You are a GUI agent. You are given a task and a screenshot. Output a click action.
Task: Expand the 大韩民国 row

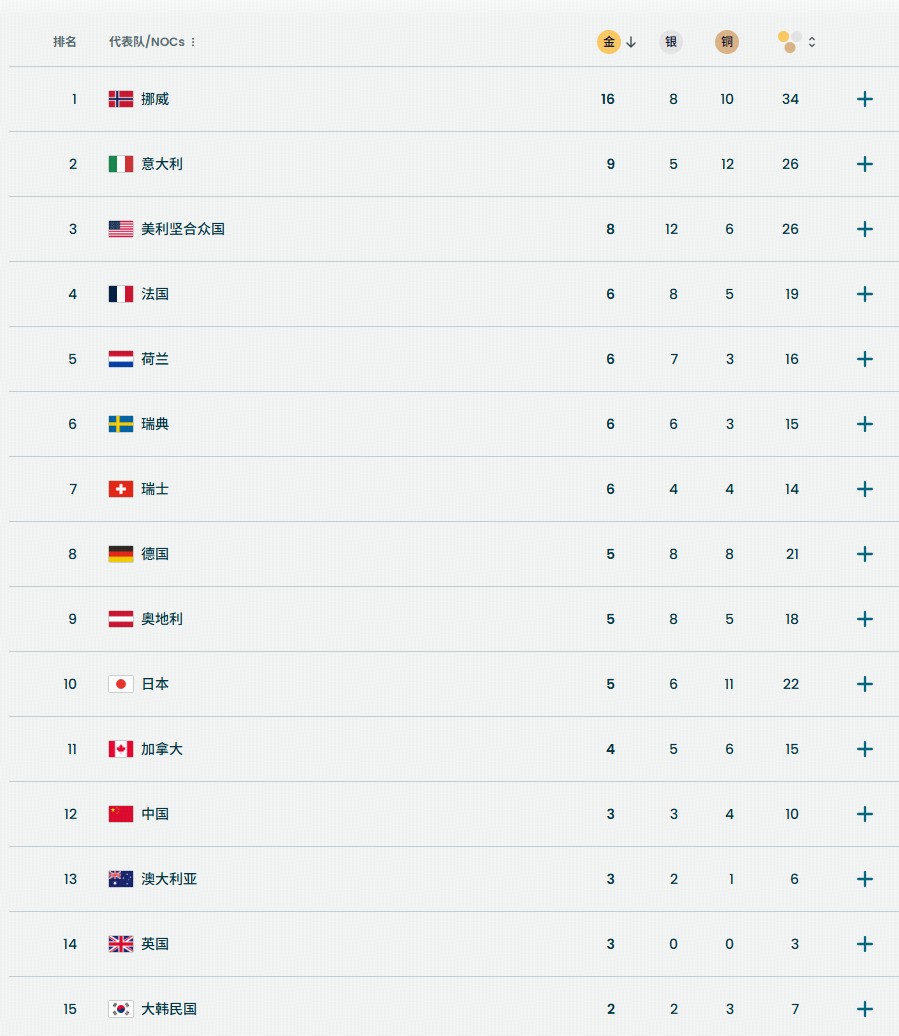tap(865, 1009)
